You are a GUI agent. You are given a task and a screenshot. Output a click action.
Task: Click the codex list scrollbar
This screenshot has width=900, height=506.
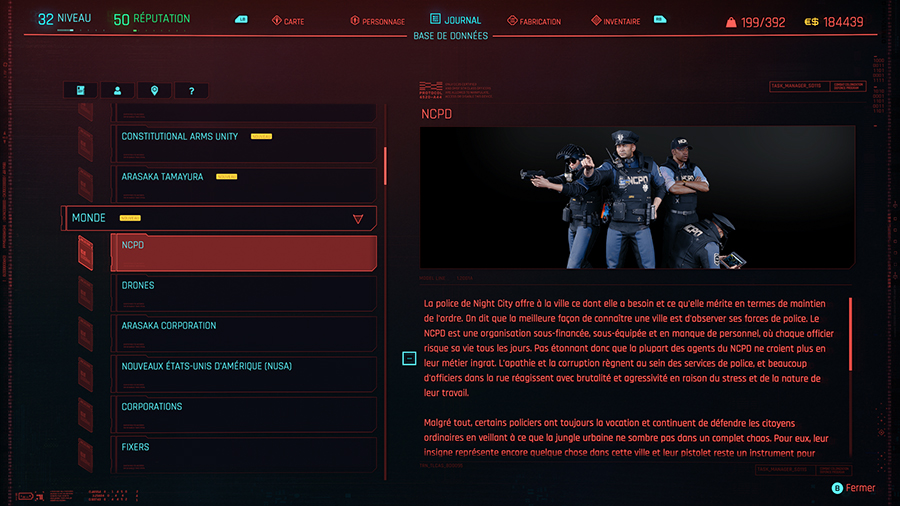[x=385, y=160]
